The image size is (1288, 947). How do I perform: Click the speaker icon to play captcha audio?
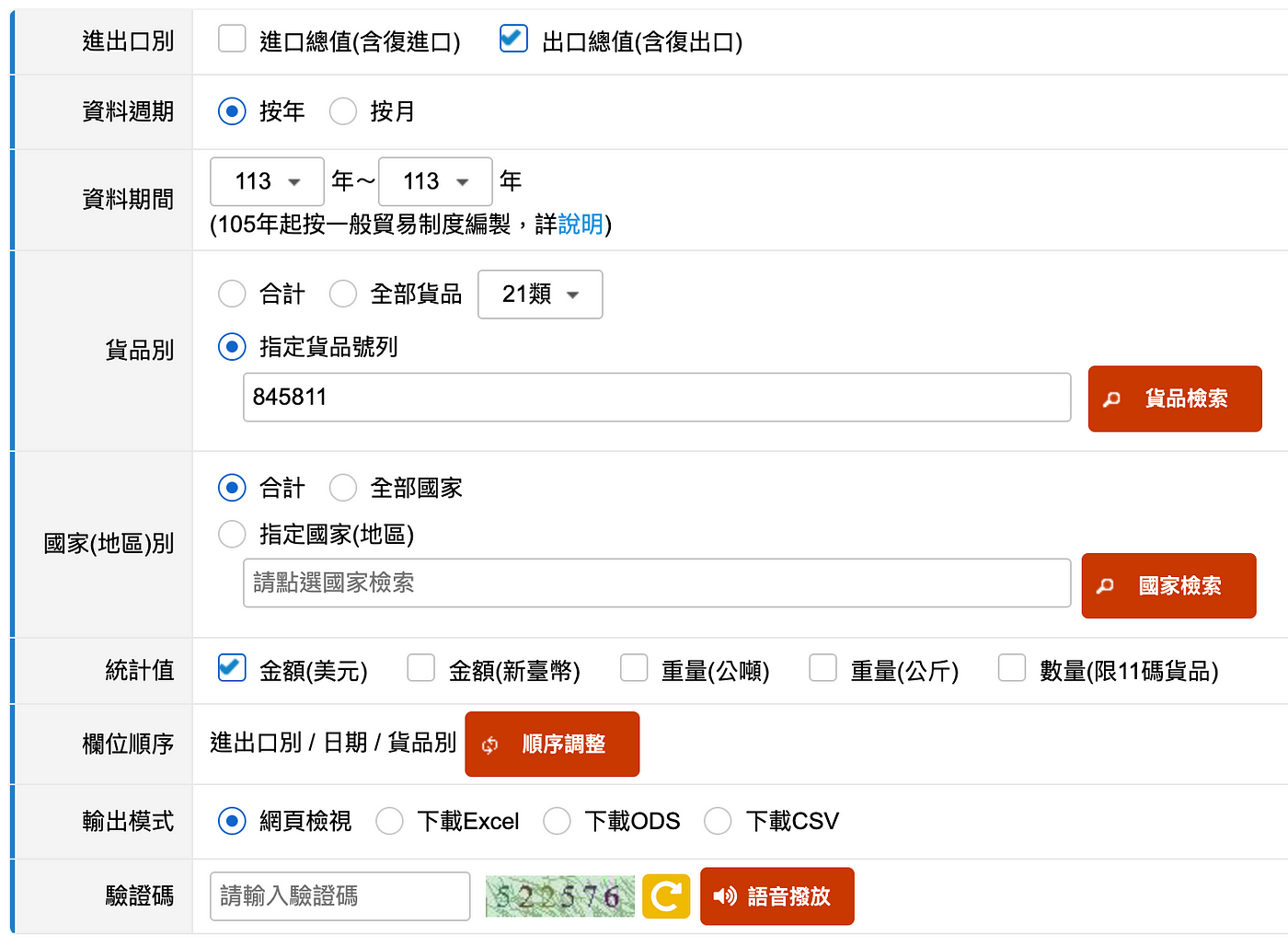724,895
